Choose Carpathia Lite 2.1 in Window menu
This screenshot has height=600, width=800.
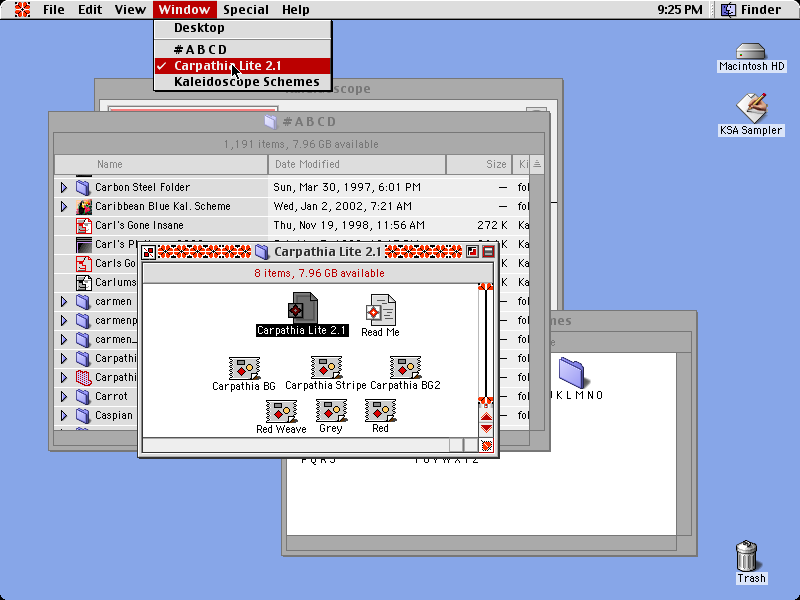(242, 66)
